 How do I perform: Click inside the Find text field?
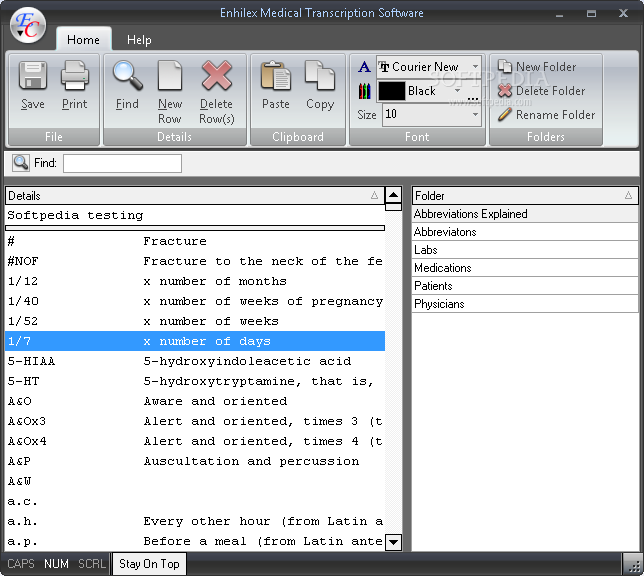(122, 163)
